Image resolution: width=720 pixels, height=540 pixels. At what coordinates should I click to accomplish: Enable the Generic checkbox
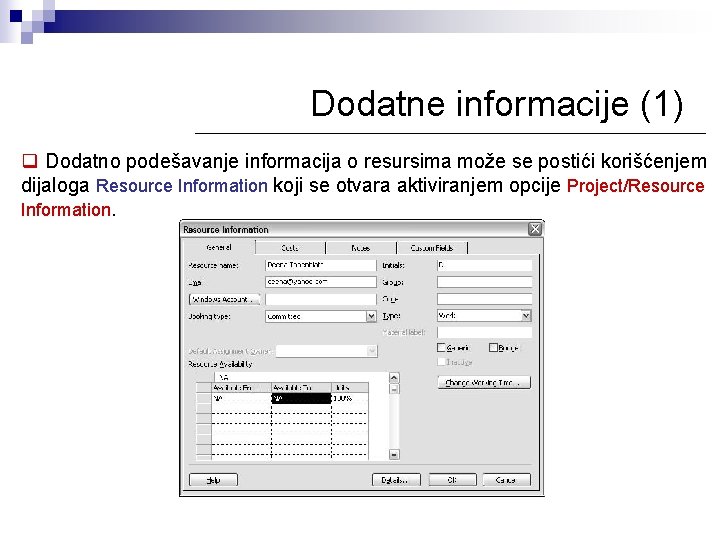(x=441, y=348)
